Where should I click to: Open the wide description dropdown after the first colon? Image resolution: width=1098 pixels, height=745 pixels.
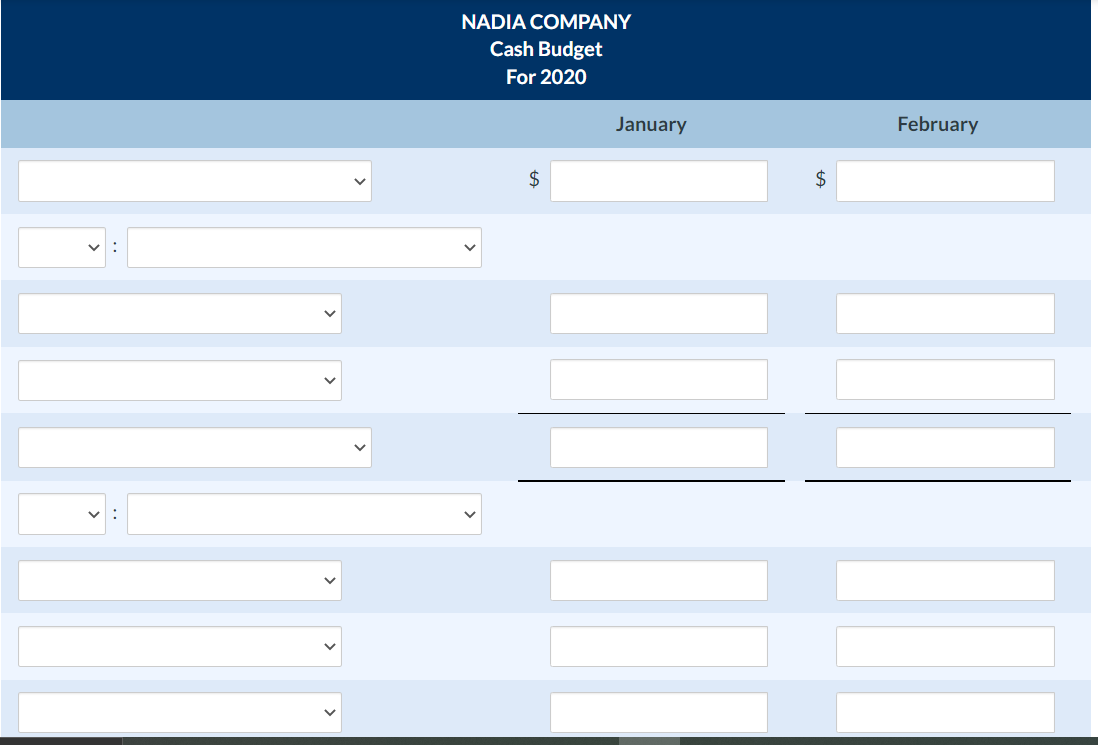304,247
